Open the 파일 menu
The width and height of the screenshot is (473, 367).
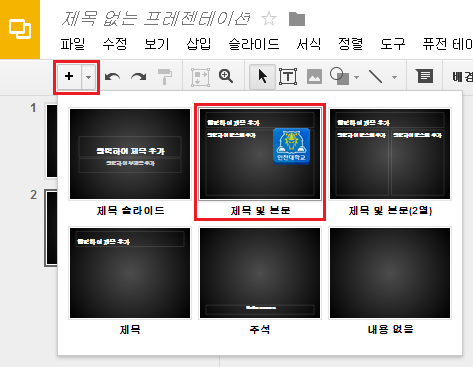click(x=73, y=44)
